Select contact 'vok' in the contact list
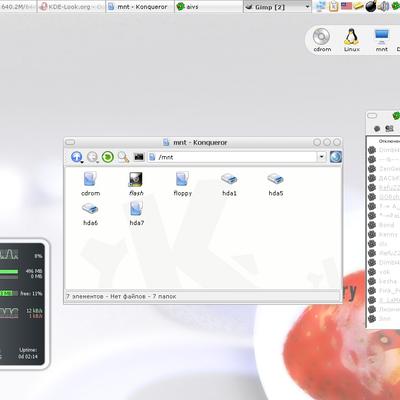The width and height of the screenshot is (400, 400). pyautogui.click(x=383, y=272)
